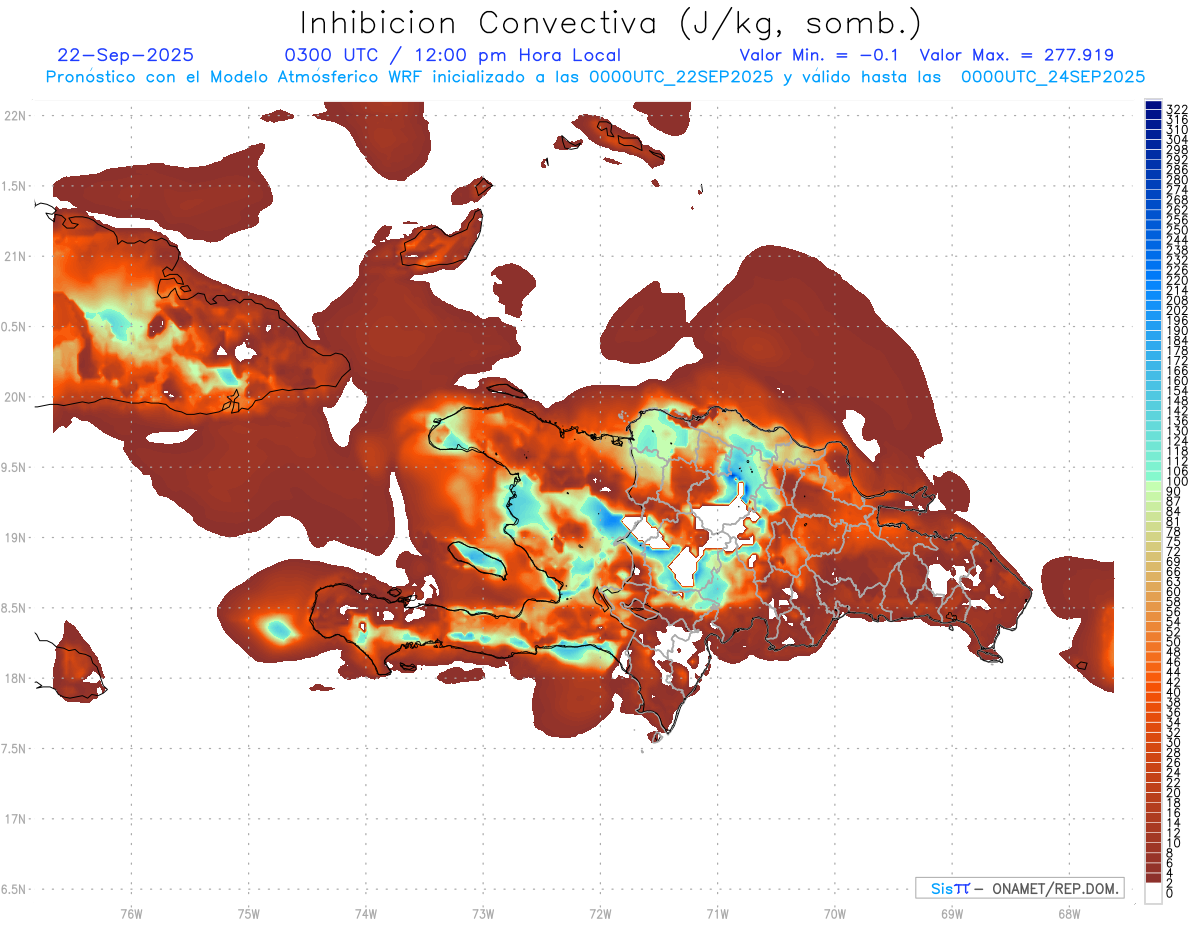Click the title "Inhibicion Convectiva (J/kg, somb.)"
Screen dimensions: 1200x927
pyautogui.click(x=610, y=24)
